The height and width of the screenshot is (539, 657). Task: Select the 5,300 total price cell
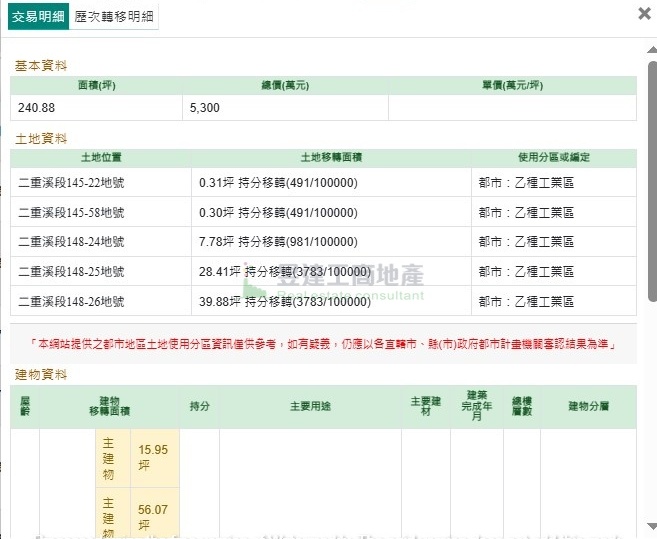(284, 108)
